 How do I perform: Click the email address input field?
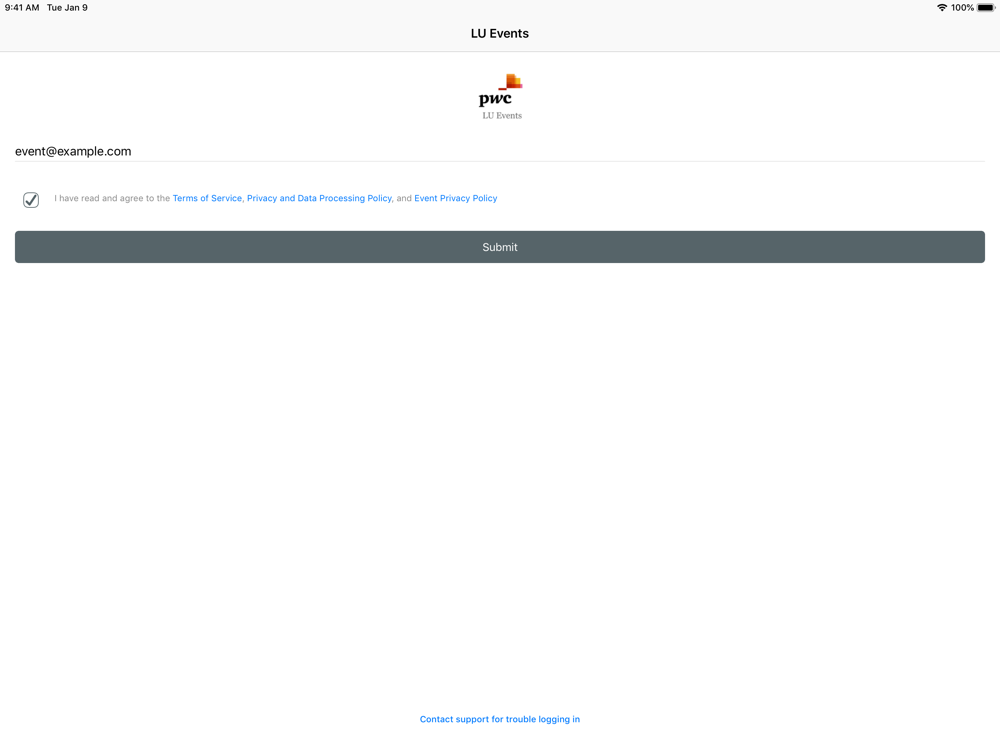(x=500, y=151)
